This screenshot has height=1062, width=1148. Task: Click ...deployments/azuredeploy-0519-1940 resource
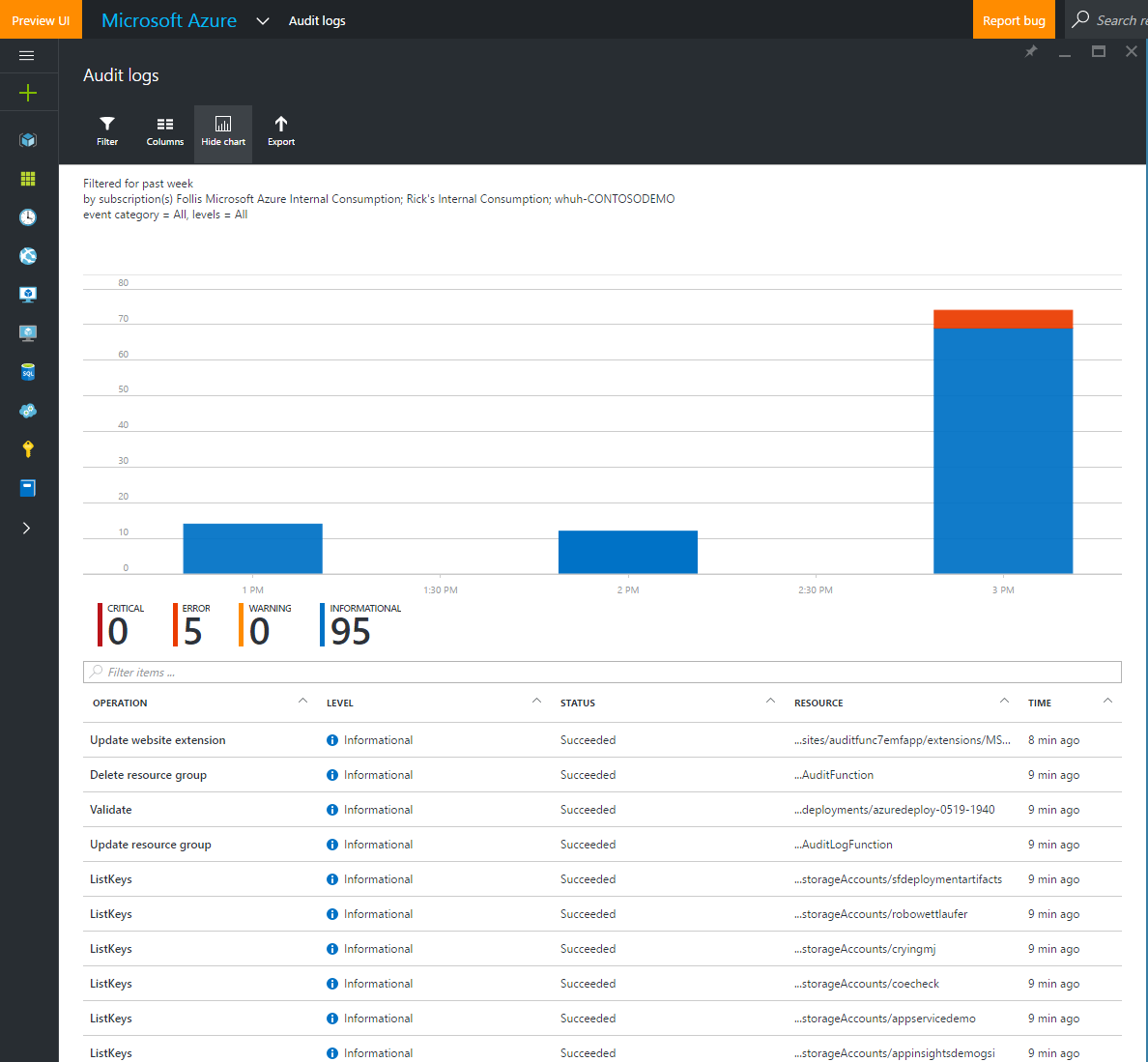(x=895, y=810)
